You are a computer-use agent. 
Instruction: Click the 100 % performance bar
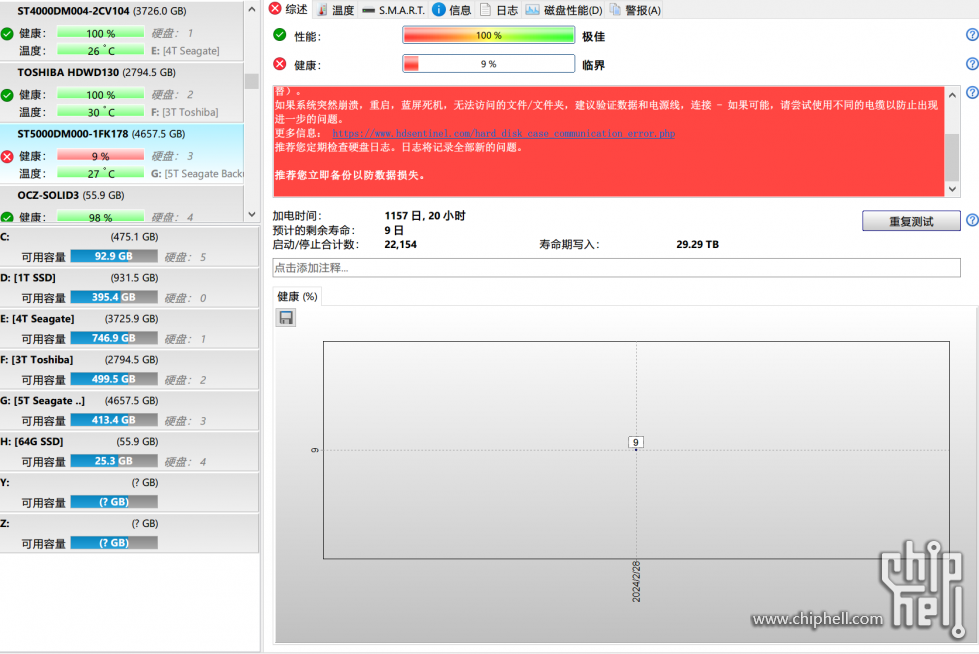488,36
